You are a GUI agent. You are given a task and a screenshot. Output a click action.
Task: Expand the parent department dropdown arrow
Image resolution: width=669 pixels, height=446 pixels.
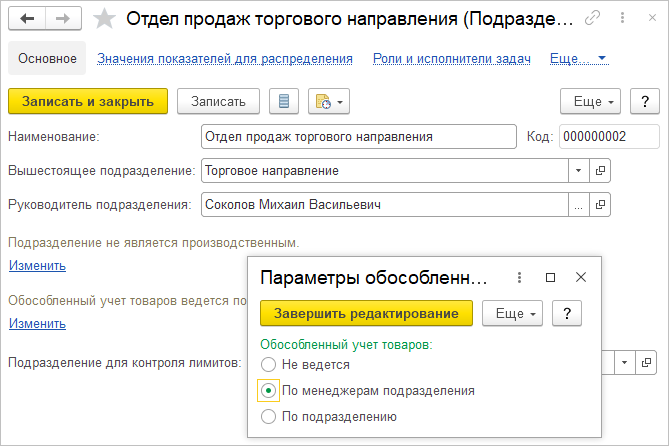click(579, 171)
